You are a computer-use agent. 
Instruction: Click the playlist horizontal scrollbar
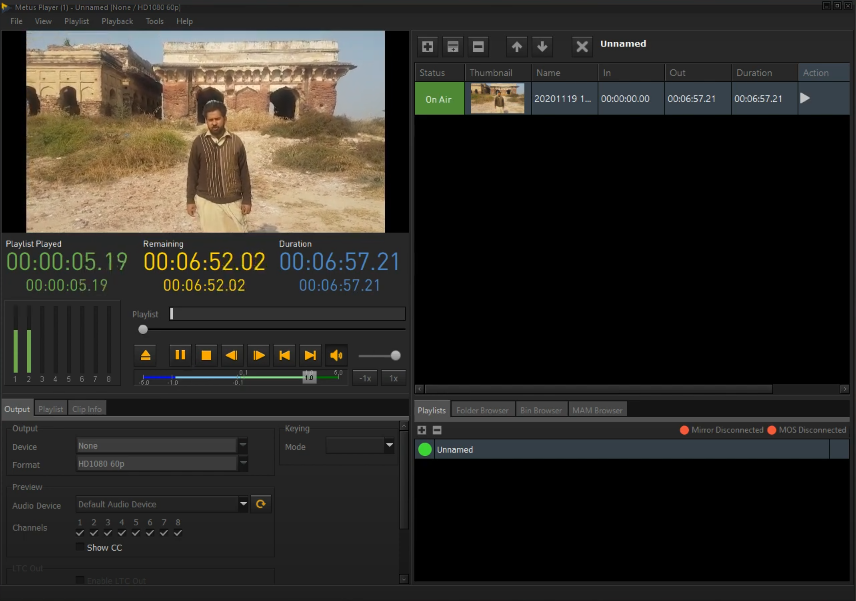click(598, 389)
